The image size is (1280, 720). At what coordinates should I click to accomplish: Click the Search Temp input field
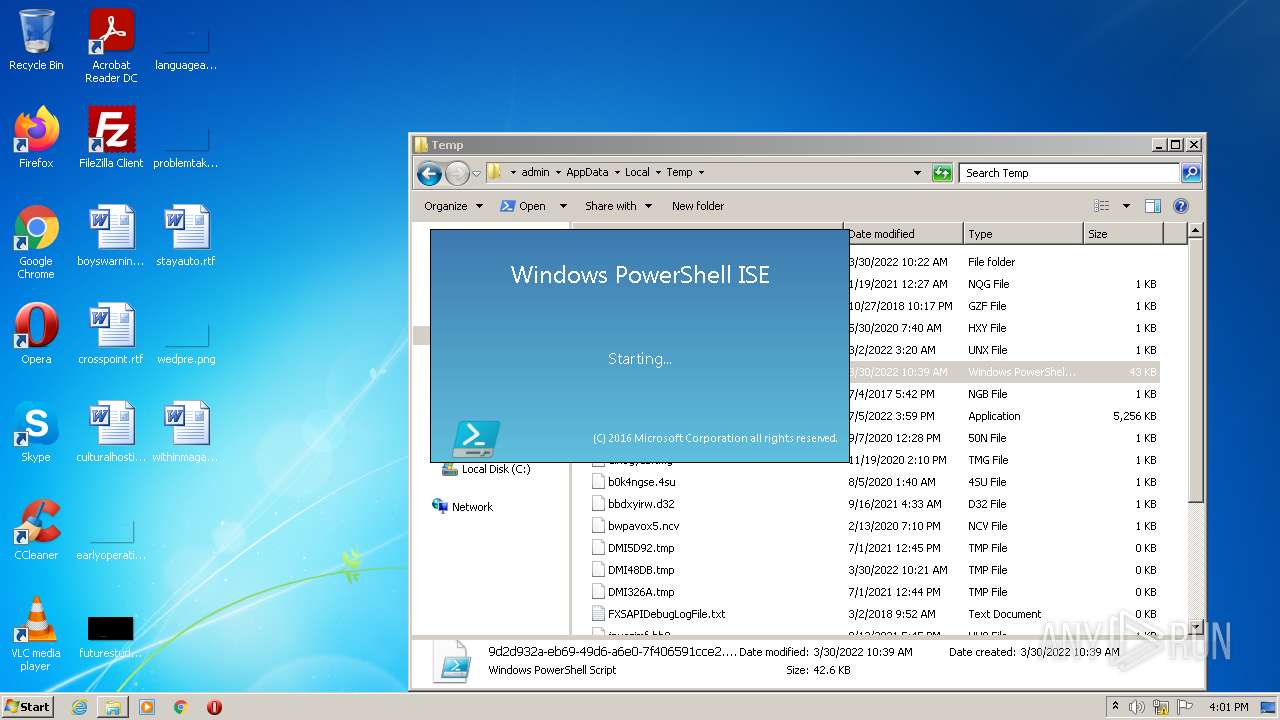1068,173
